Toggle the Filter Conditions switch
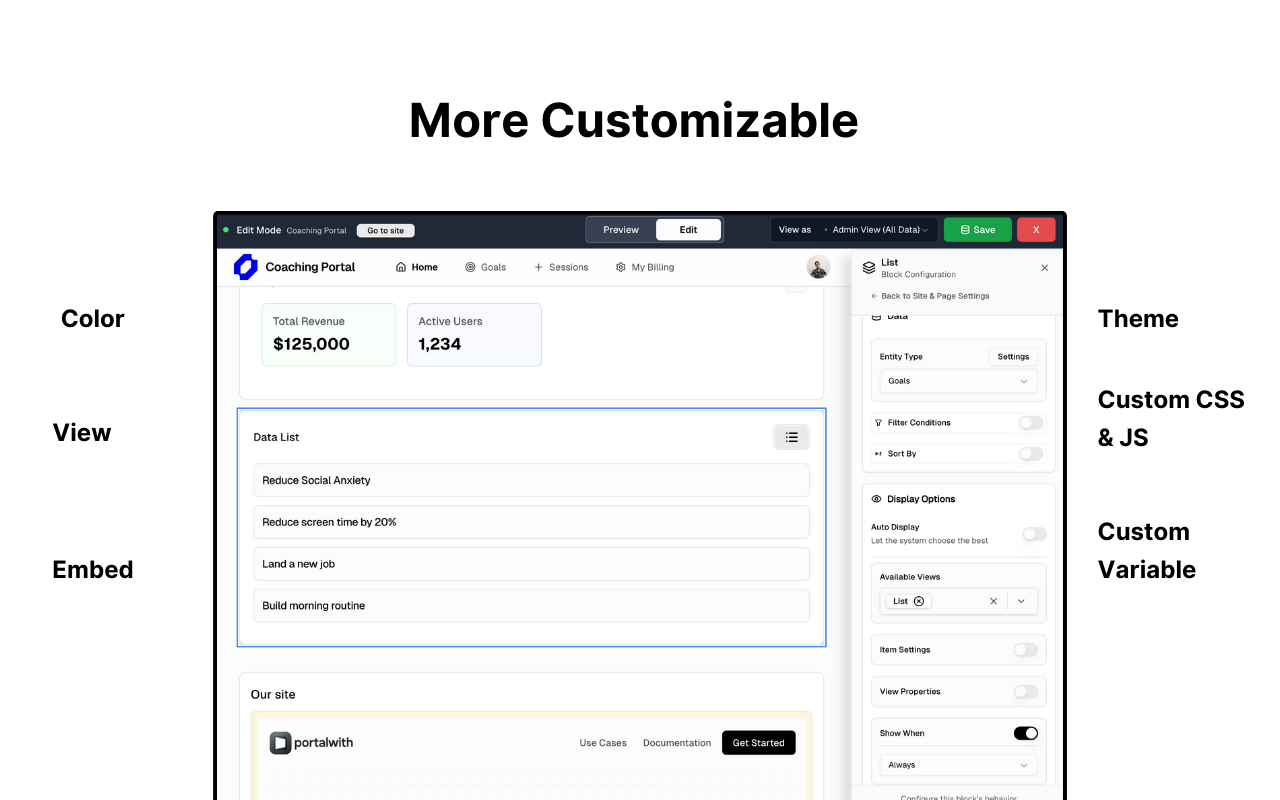 (1031, 423)
